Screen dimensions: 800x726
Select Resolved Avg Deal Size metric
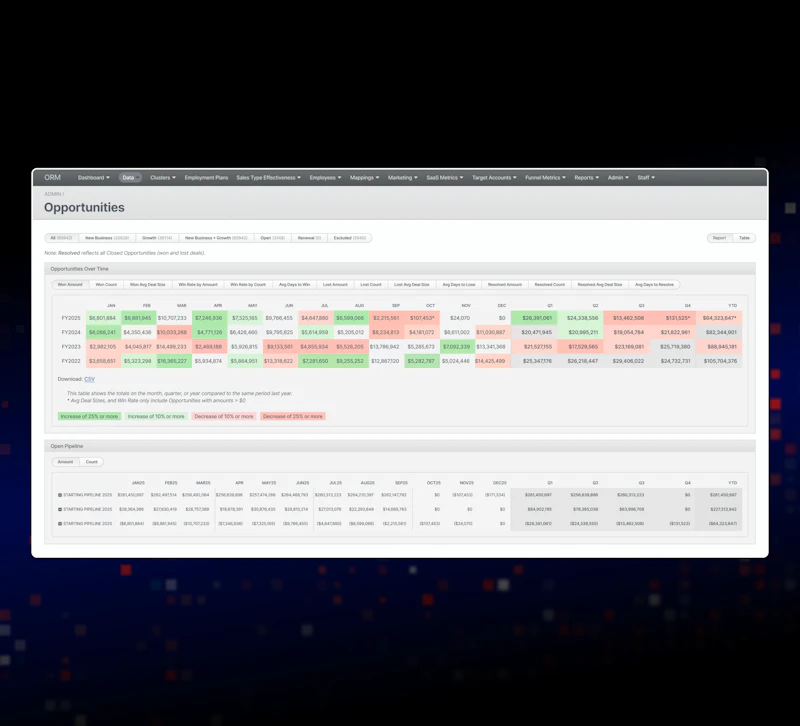[599, 285]
